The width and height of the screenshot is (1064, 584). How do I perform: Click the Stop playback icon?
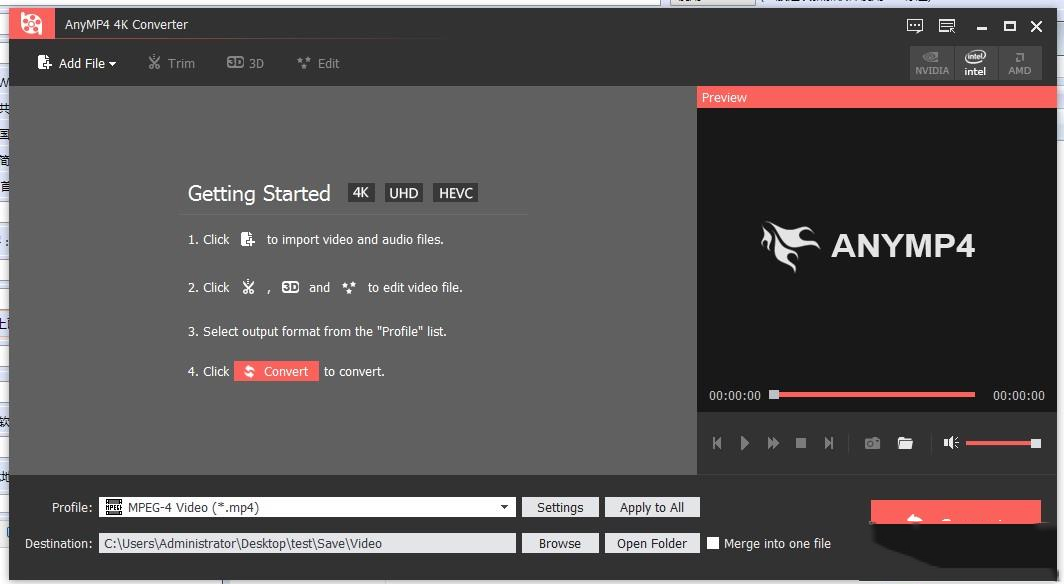(x=801, y=443)
